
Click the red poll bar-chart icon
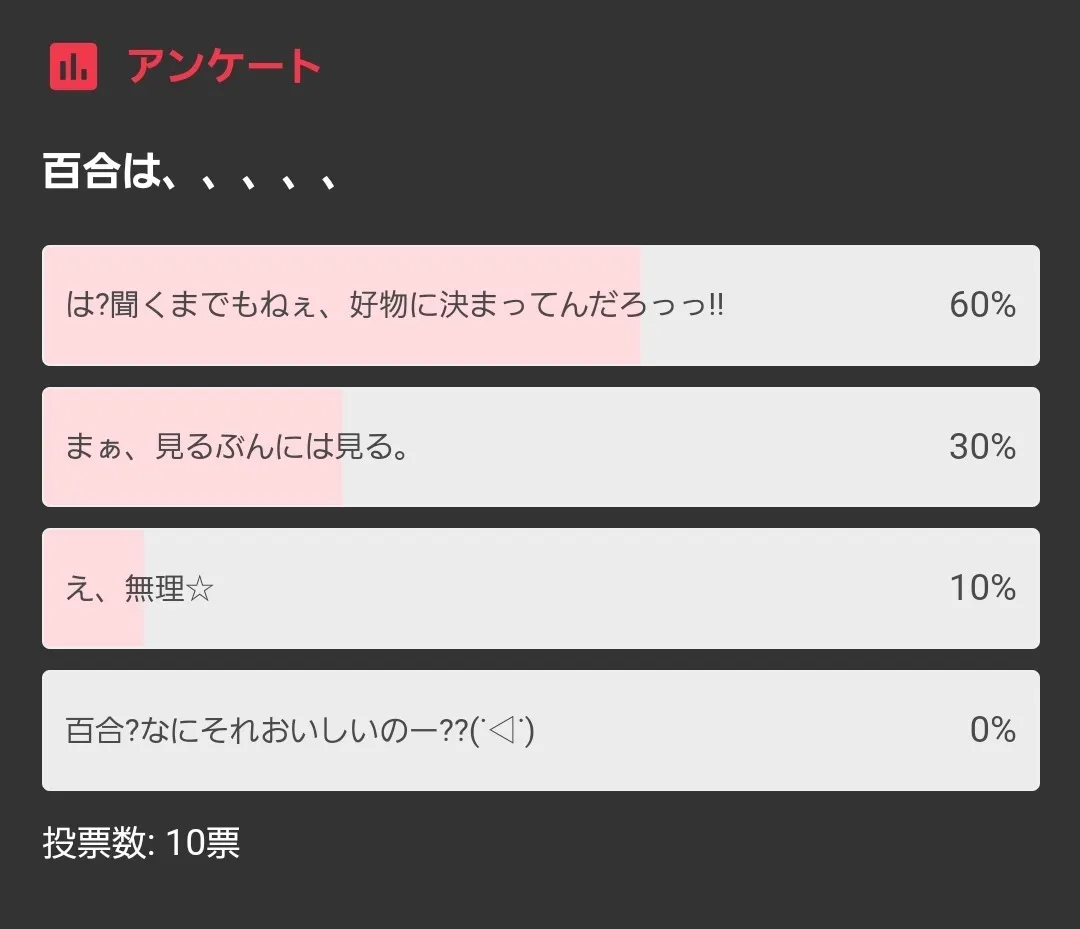pos(73,67)
